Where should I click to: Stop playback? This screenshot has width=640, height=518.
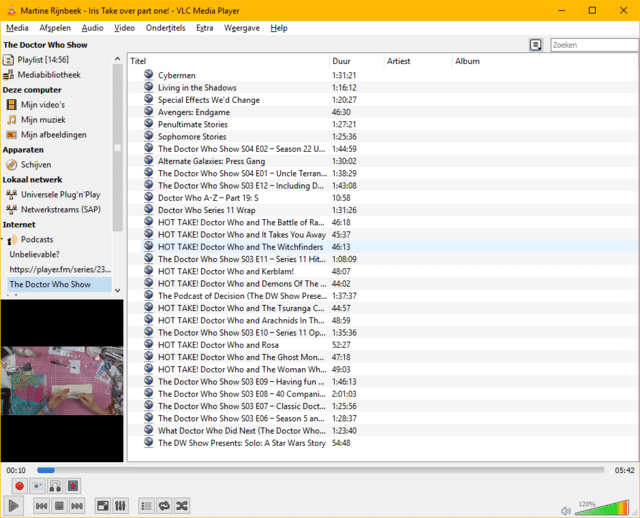coord(59,506)
